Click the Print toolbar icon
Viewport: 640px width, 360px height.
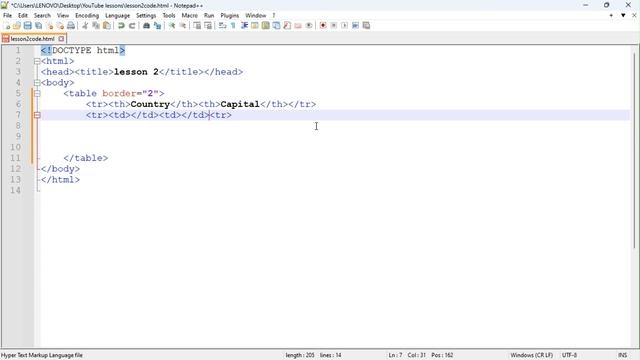point(71,26)
